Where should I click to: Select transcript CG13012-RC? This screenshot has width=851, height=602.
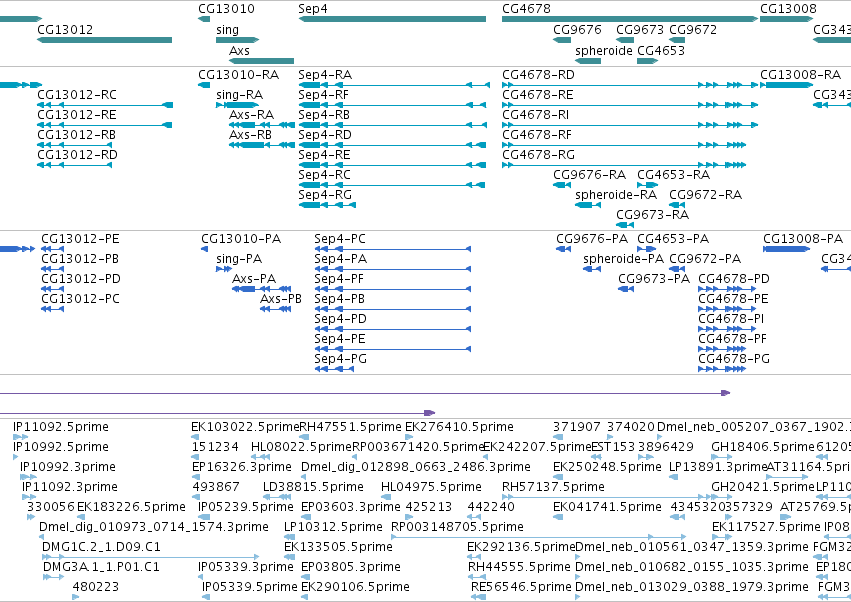click(77, 94)
